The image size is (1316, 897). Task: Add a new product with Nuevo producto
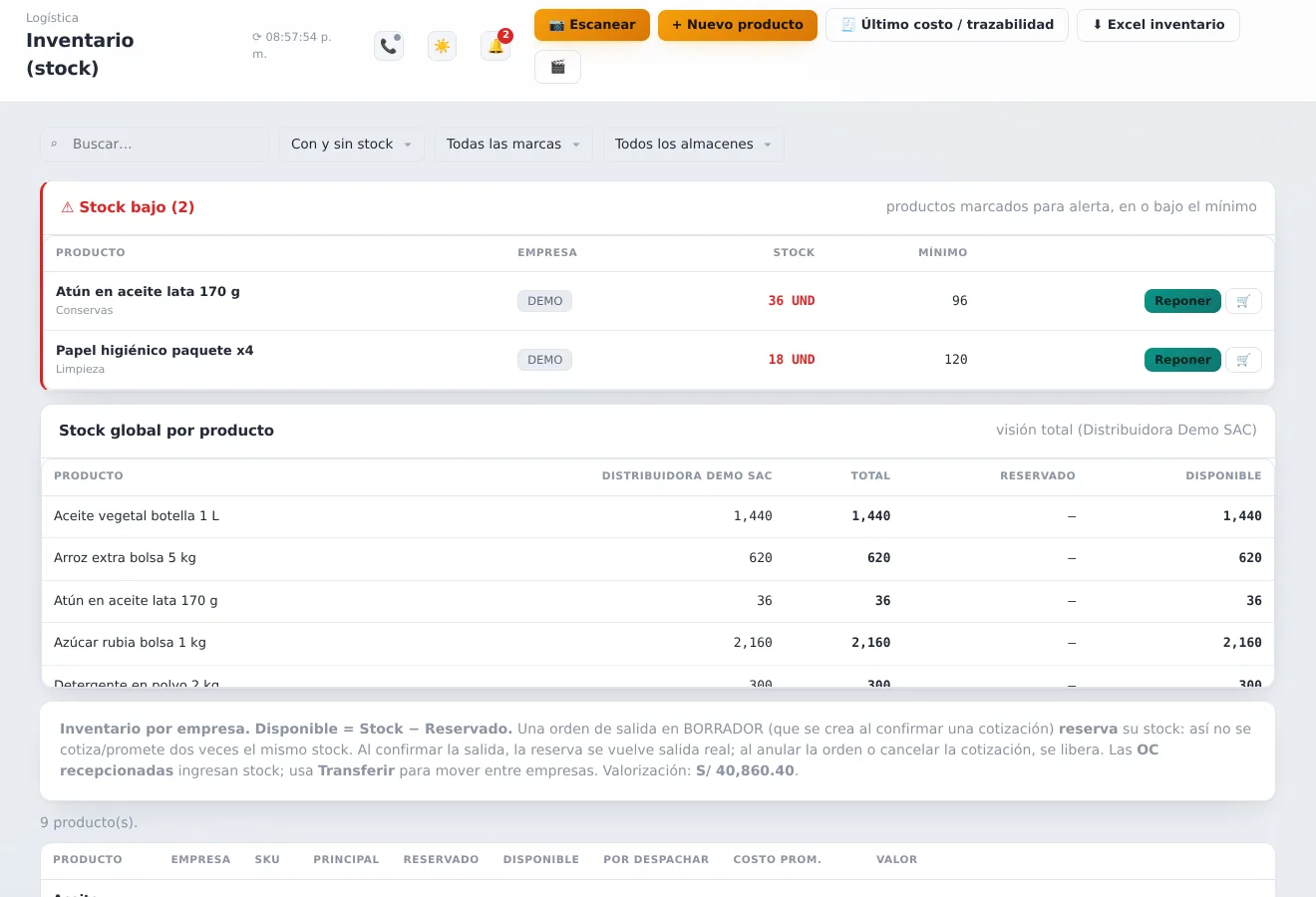pyautogui.click(x=738, y=25)
